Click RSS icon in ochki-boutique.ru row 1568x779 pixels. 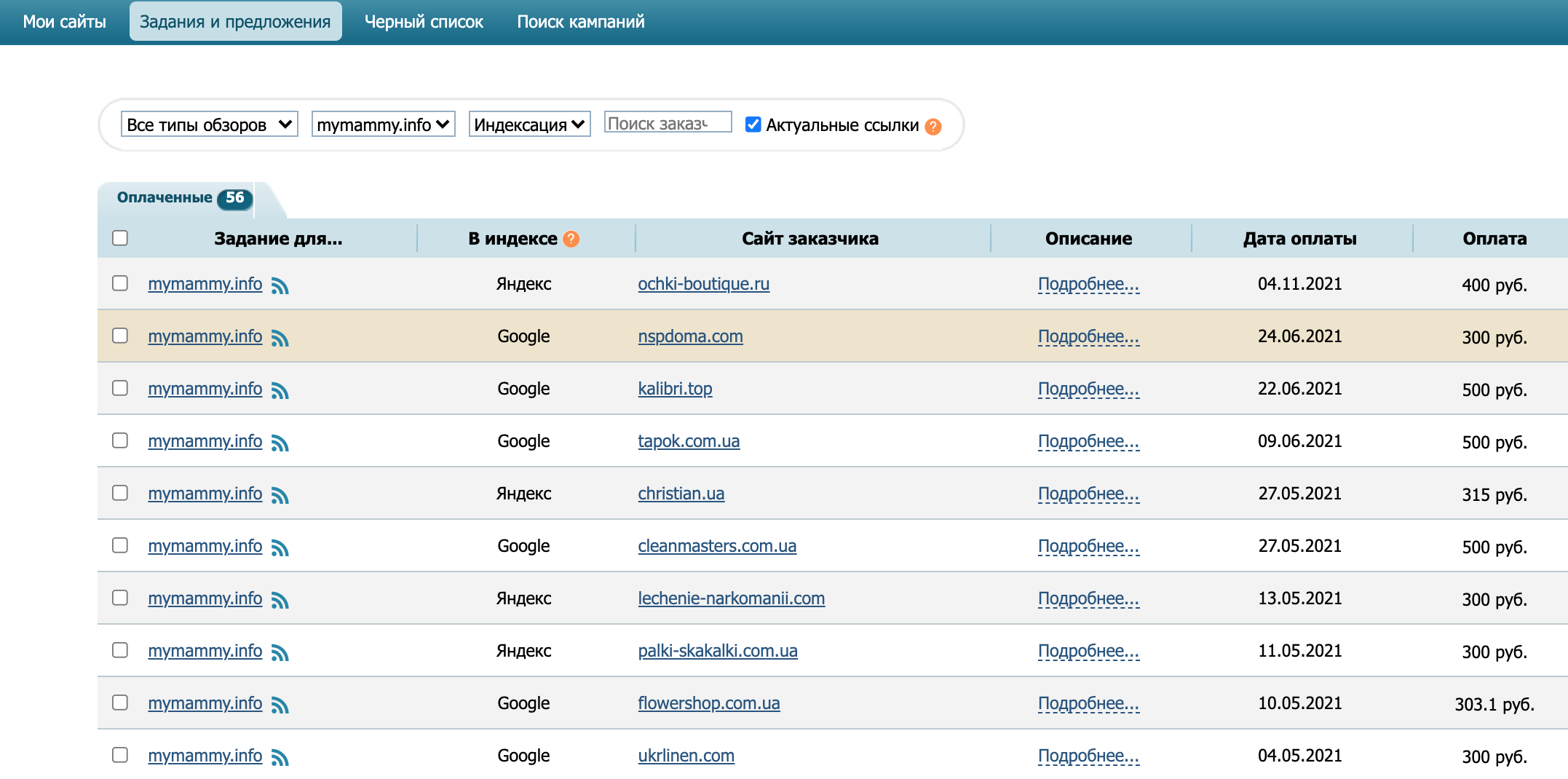point(280,286)
